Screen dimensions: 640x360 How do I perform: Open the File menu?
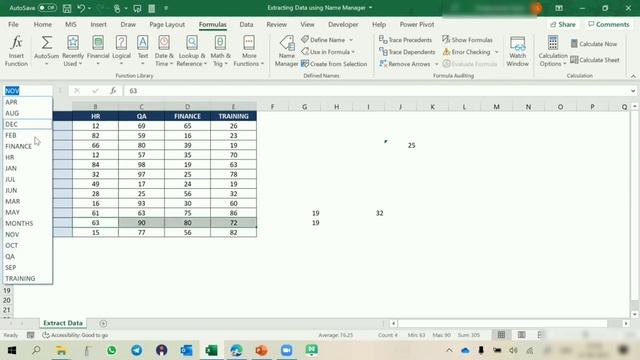(13, 24)
